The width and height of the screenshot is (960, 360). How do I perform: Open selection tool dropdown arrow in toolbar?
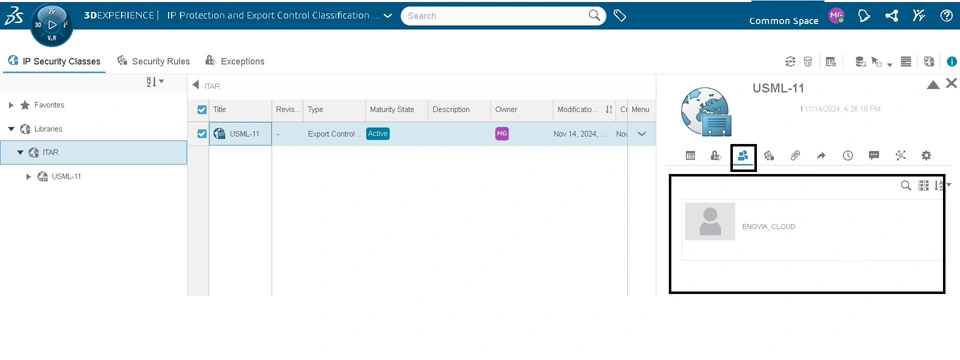pyautogui.click(x=890, y=64)
